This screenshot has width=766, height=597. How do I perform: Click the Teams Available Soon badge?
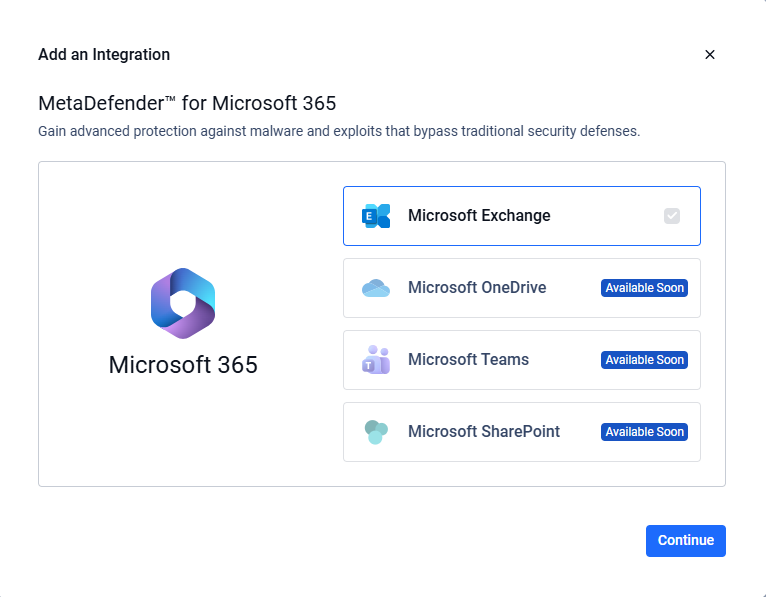pyautogui.click(x=644, y=360)
